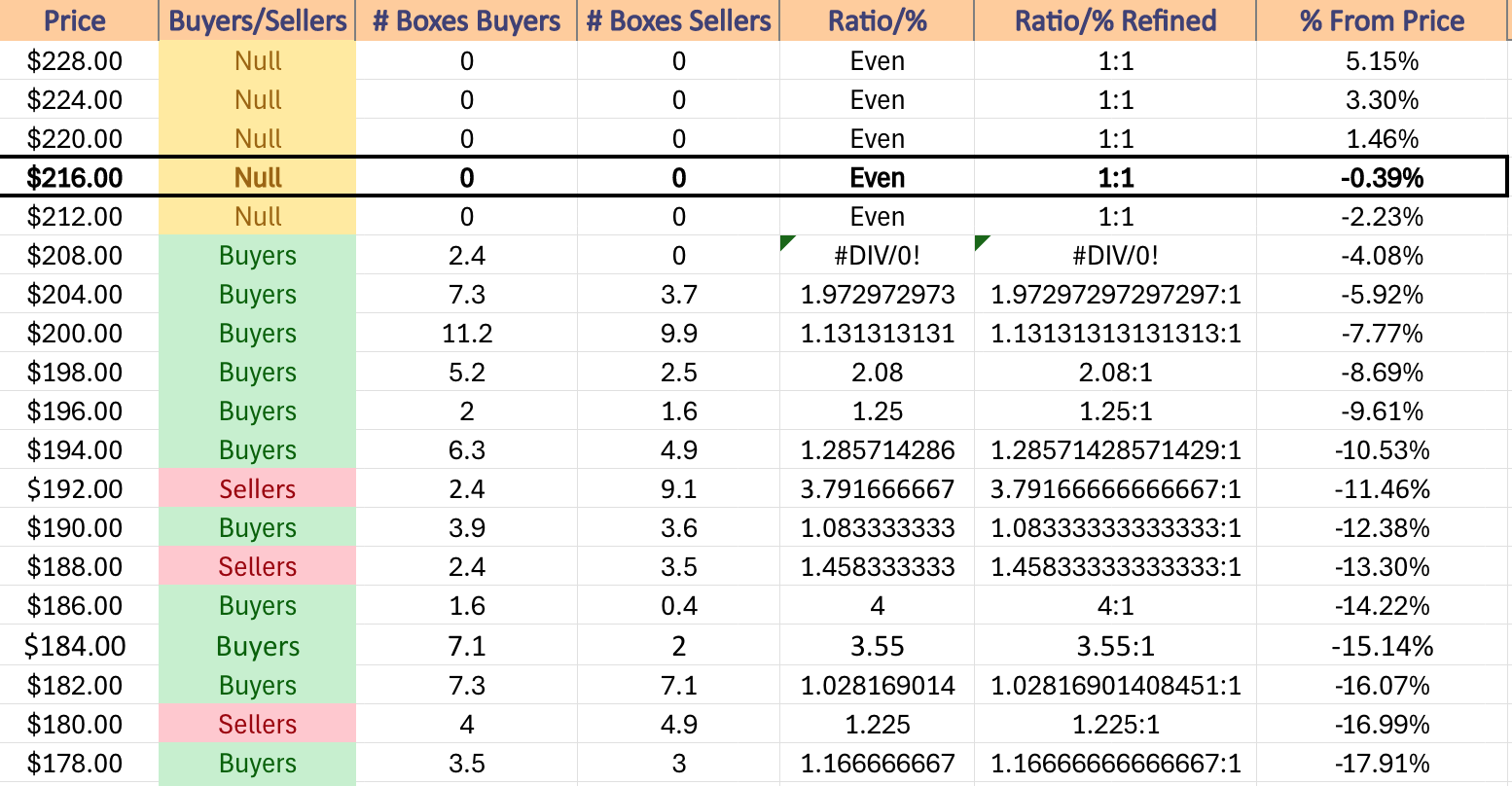Click the 5.15% from price cell
1512x786 pixels.
1384,61
